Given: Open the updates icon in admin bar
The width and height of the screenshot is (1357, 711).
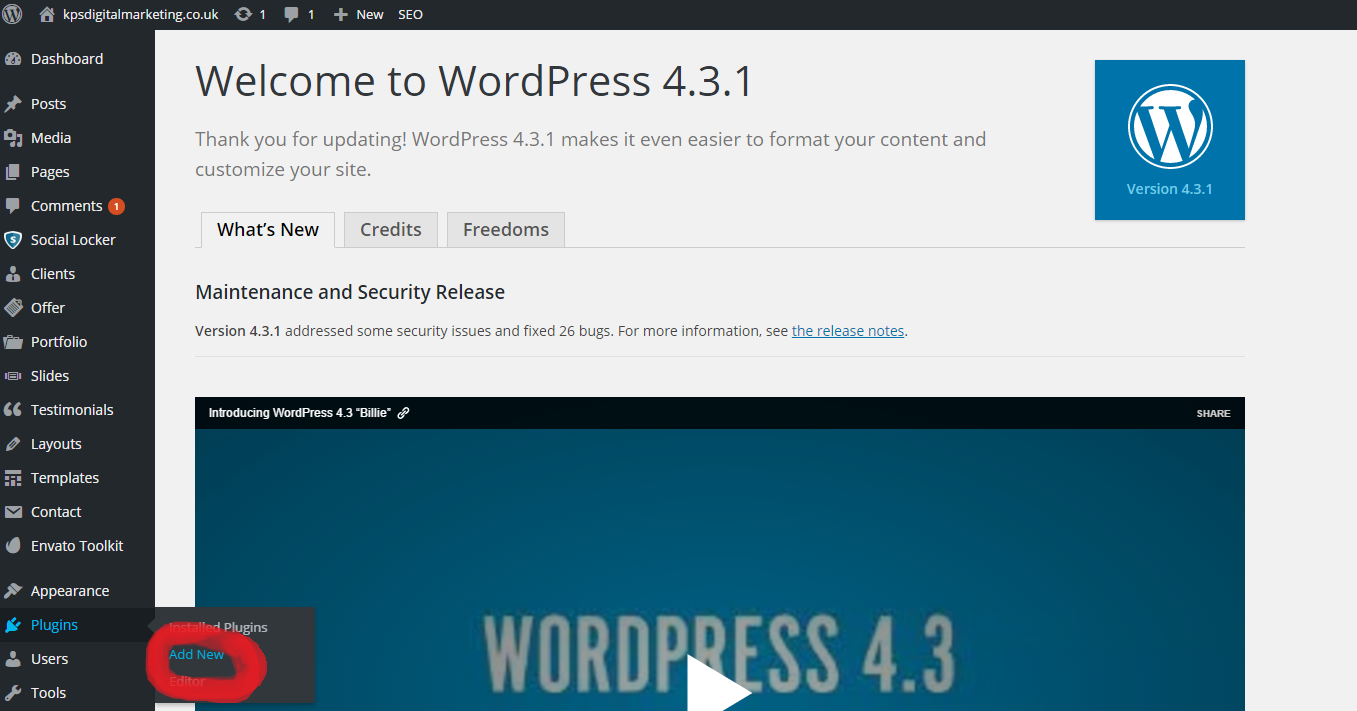Looking at the screenshot, I should pyautogui.click(x=243, y=14).
